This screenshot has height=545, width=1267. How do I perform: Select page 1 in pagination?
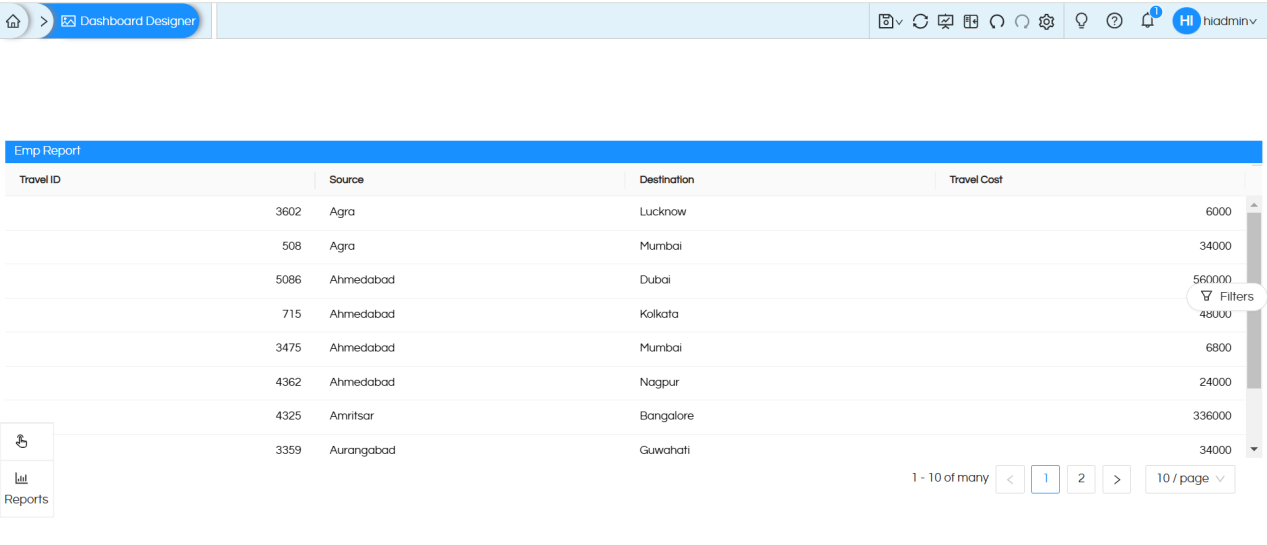1045,479
